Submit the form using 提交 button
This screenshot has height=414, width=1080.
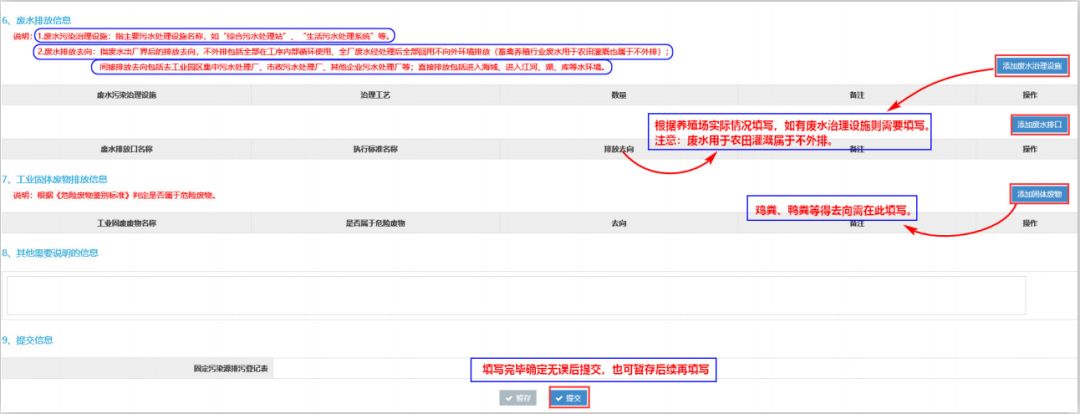click(569, 397)
